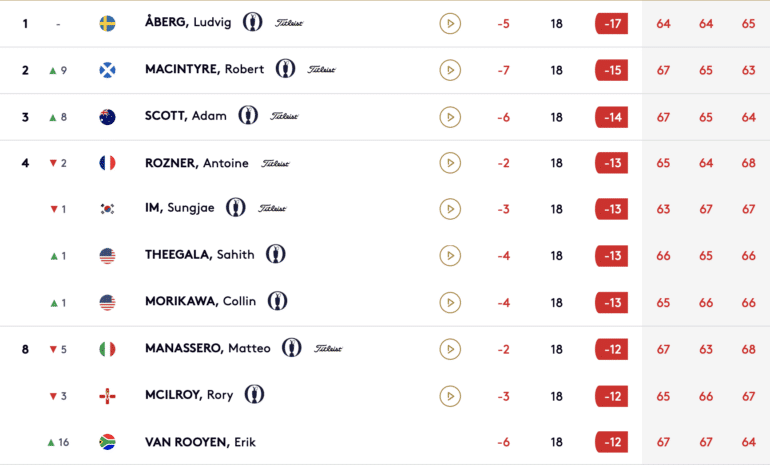This screenshot has width=770, height=465.
Task: Open ÅBERG, Ludvig player profile
Action: coord(188,23)
